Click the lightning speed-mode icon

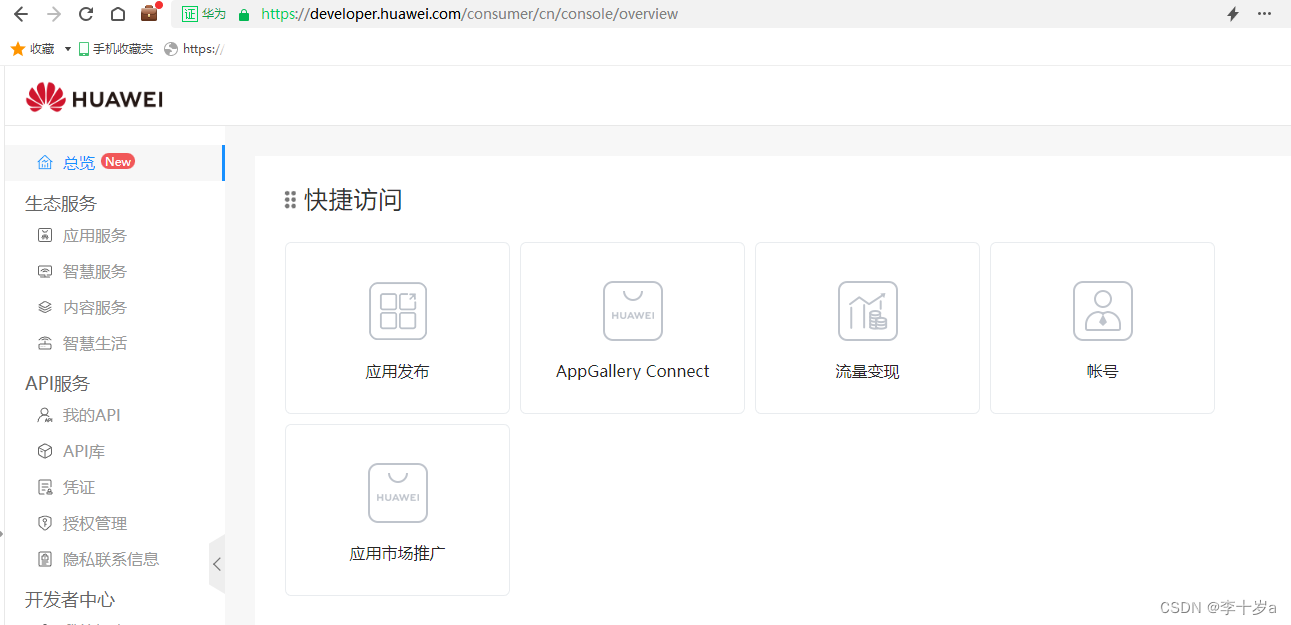coord(1233,14)
